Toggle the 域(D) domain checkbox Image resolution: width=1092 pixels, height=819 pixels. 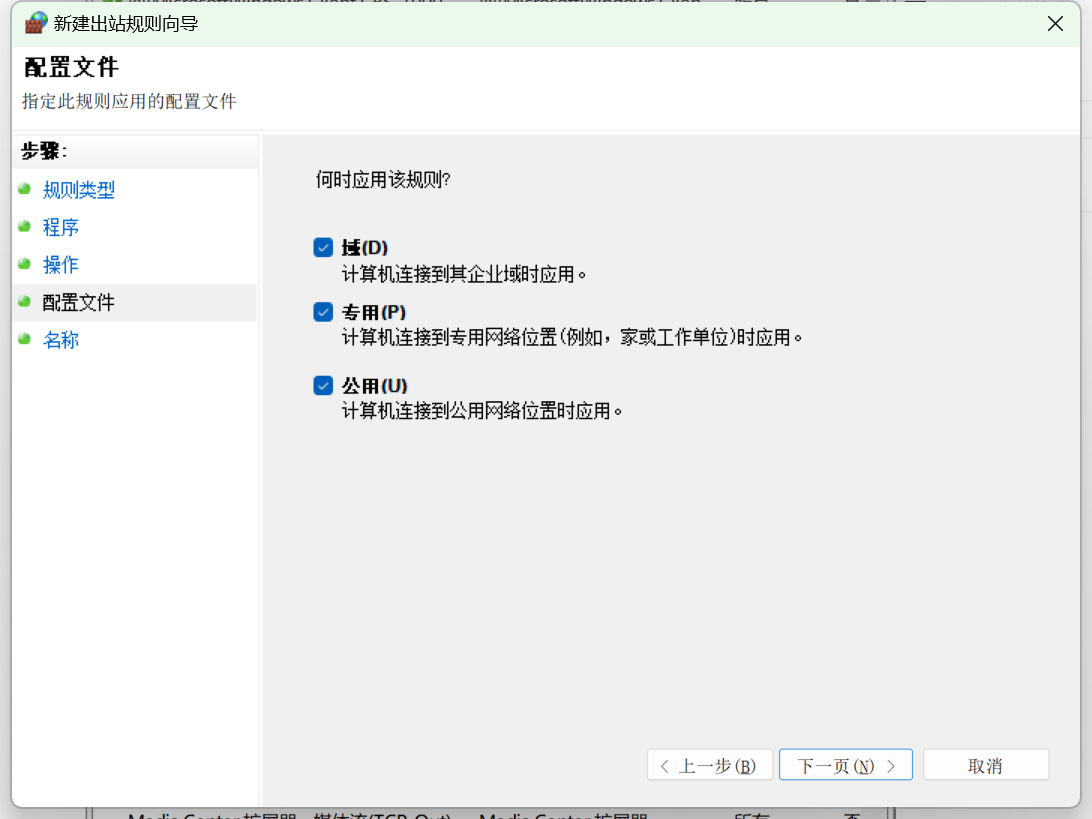(323, 247)
